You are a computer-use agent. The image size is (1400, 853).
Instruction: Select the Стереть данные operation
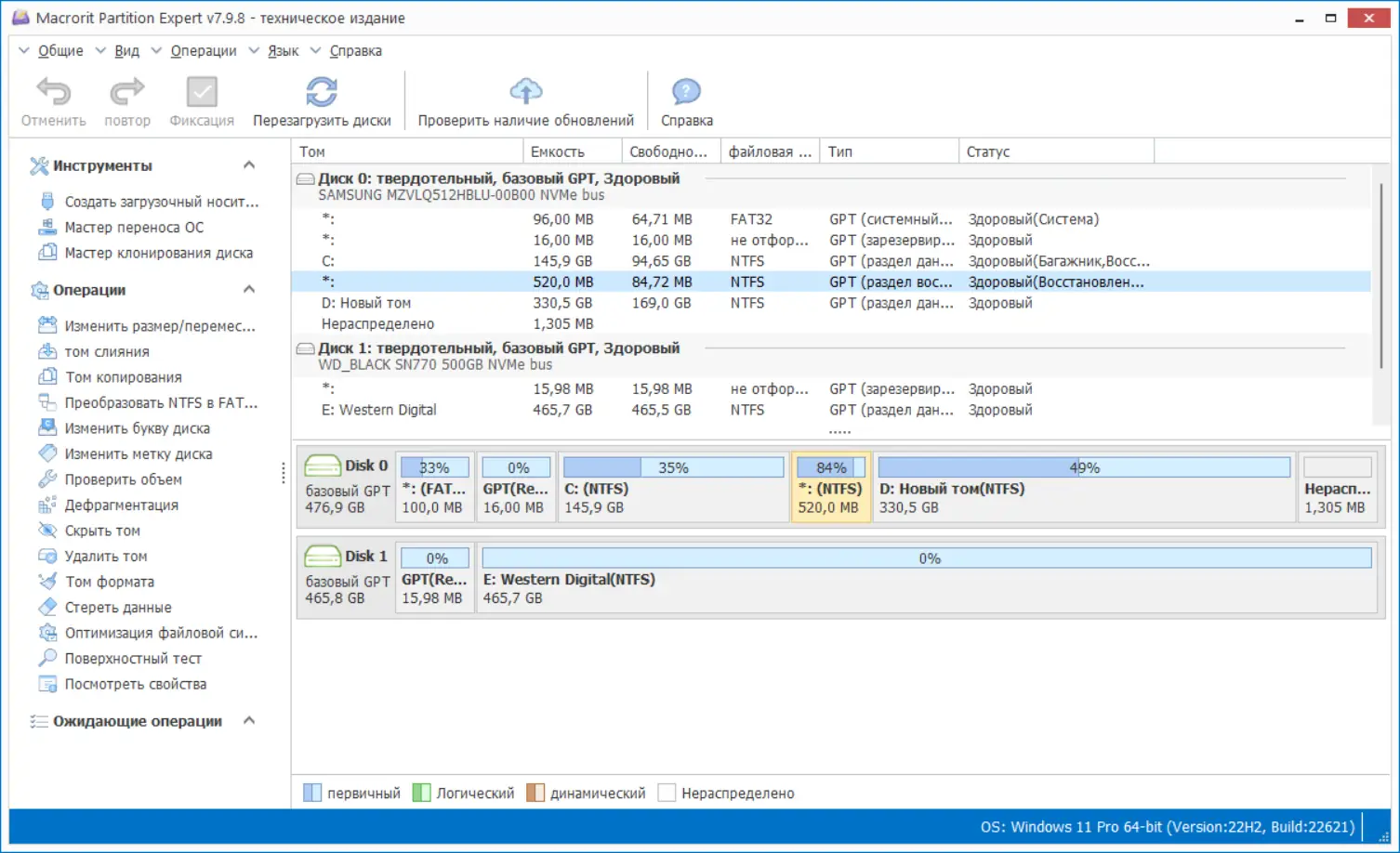(116, 607)
